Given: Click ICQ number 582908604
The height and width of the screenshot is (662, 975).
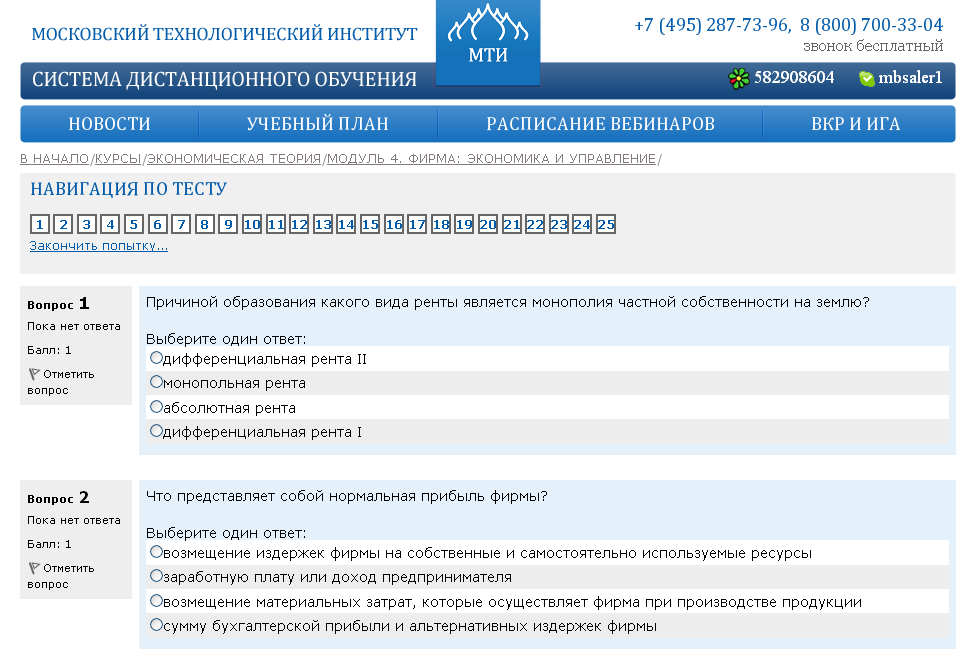Looking at the screenshot, I should (794, 78).
